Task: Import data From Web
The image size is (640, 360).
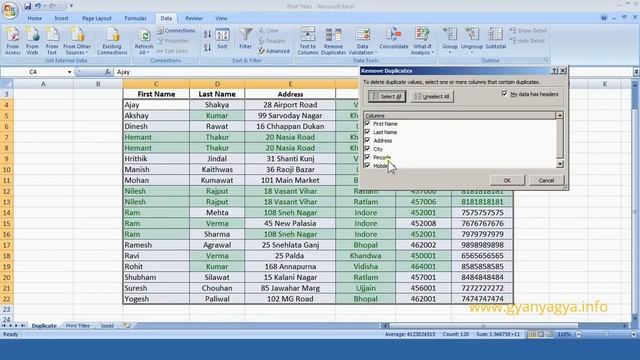Action: pos(32,41)
